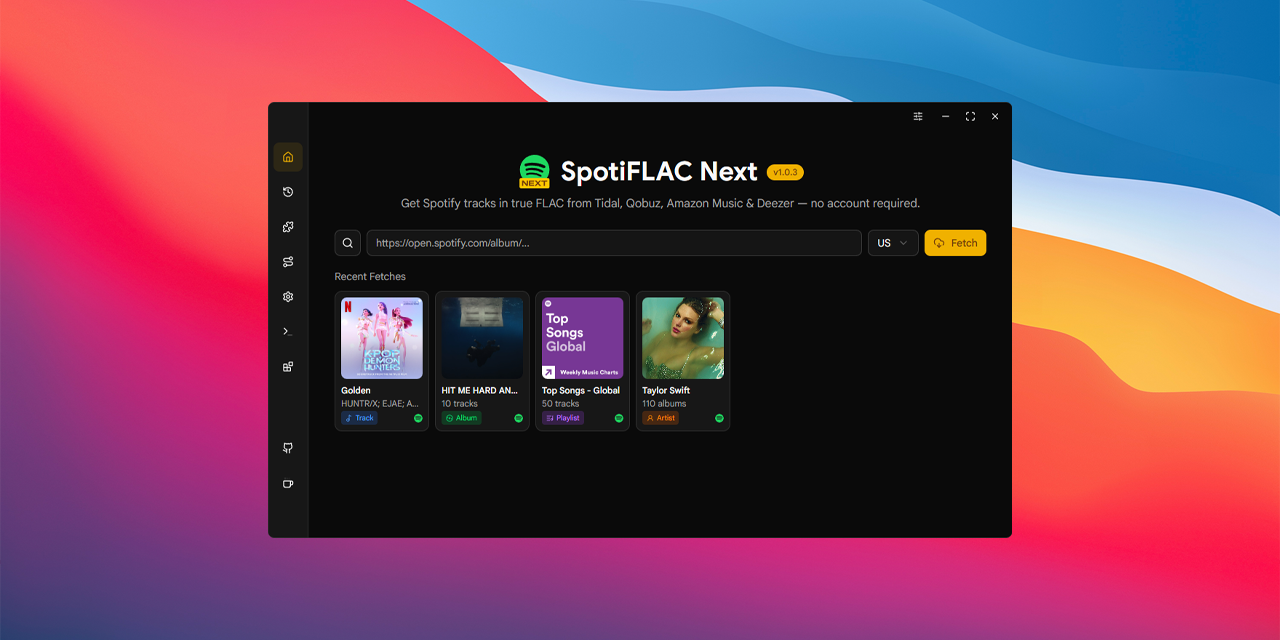Toggle the Artist badge on Taylor Swift card

click(660, 418)
